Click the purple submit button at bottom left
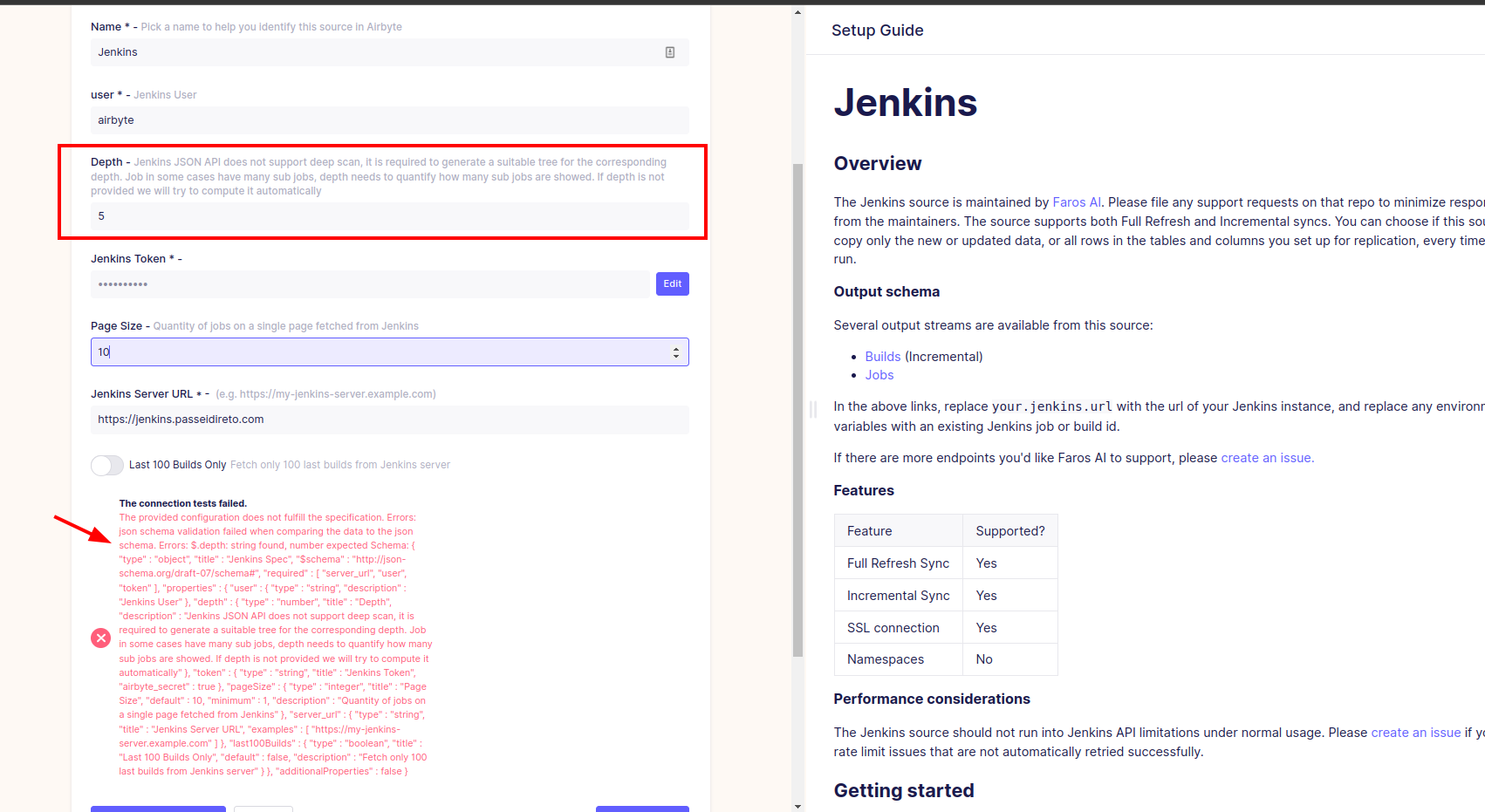The height and width of the screenshot is (812, 1485). [x=158, y=809]
